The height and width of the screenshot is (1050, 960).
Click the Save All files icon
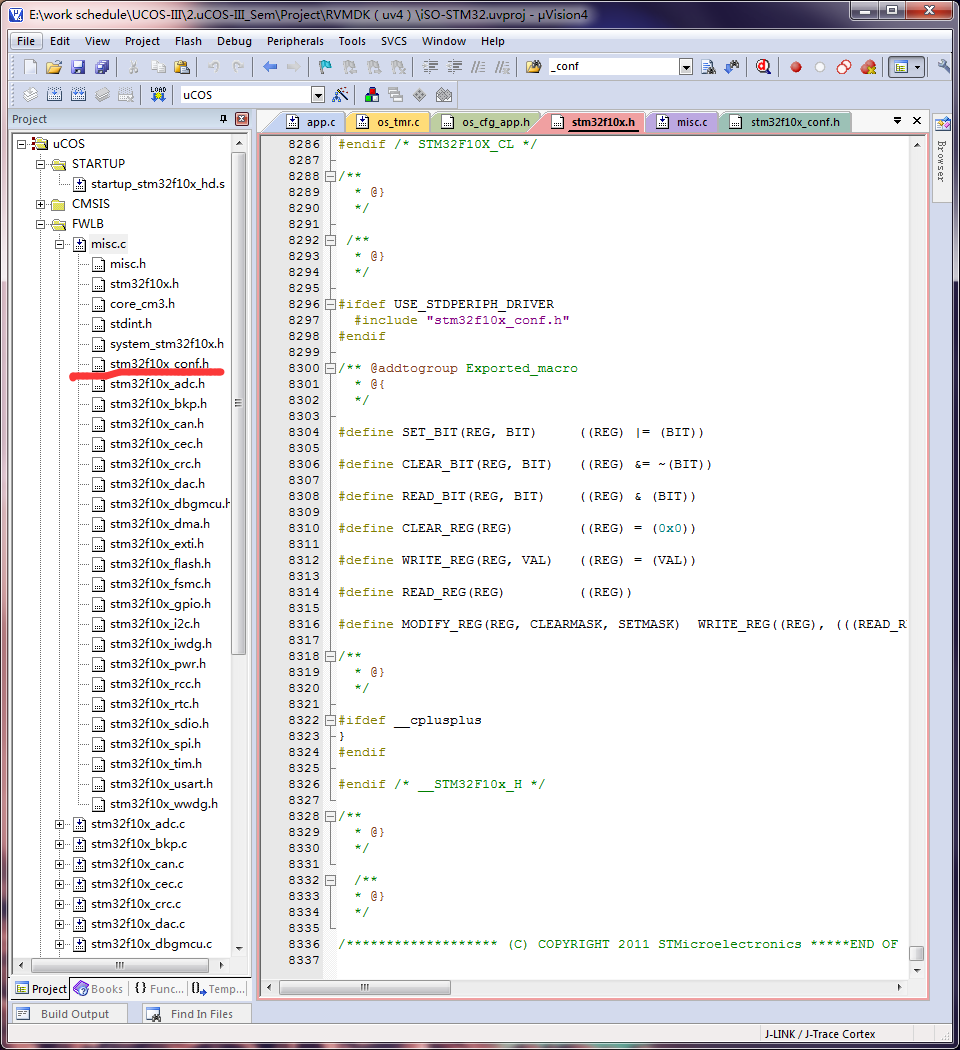pos(101,67)
